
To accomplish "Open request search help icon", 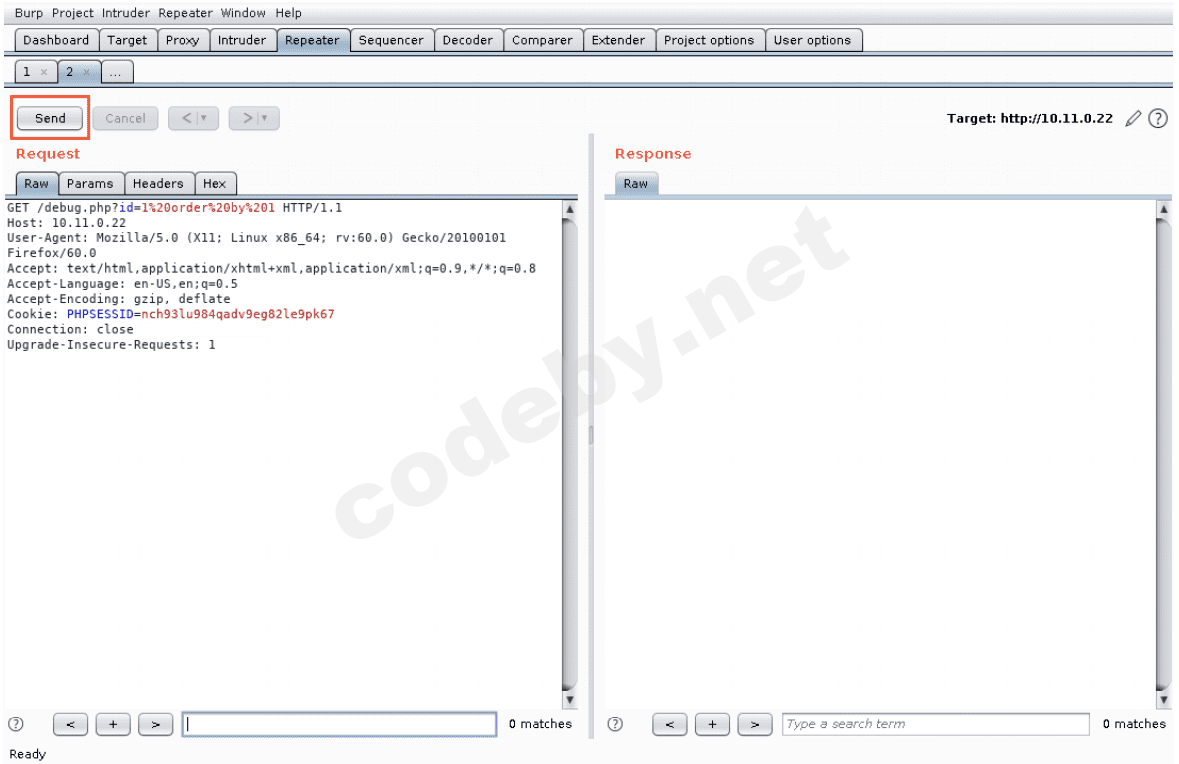I will click(16, 723).
